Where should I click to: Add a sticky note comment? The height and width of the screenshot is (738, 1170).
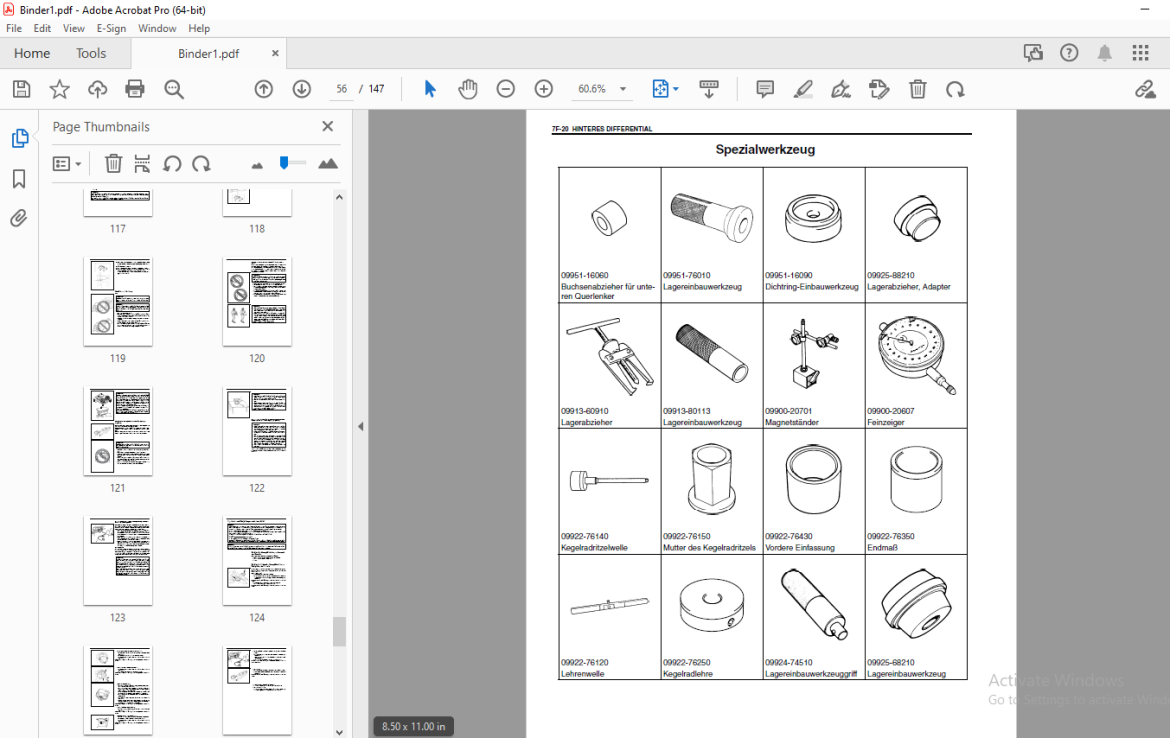pos(765,90)
